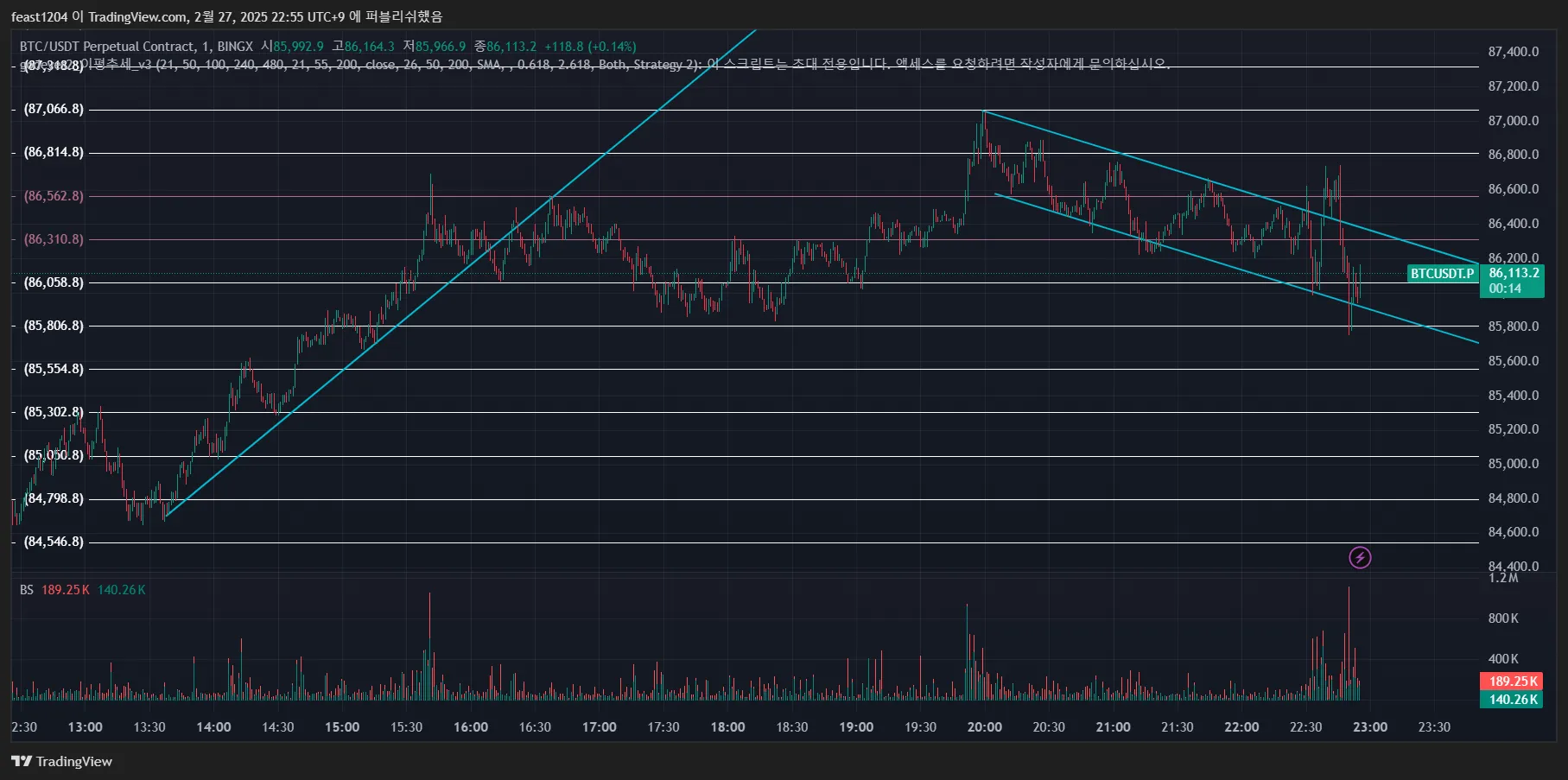The image size is (1568, 780).
Task: Click the 400K volume axis label
Action: point(1503,659)
